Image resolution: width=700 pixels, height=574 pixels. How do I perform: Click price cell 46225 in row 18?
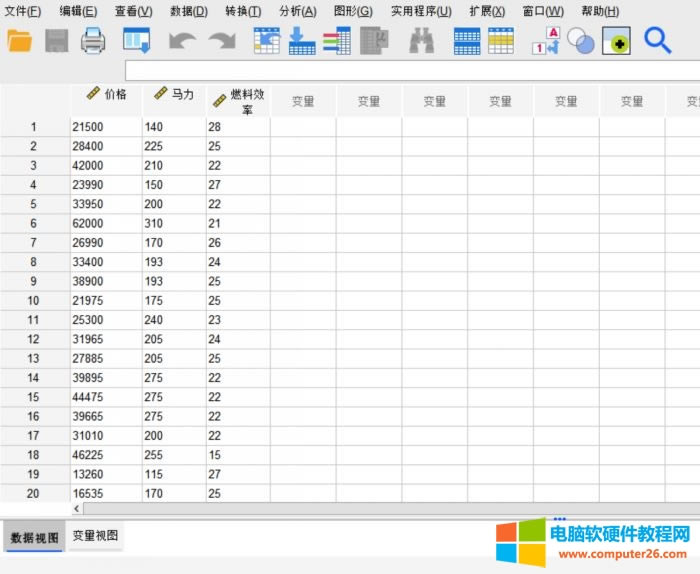106,455
